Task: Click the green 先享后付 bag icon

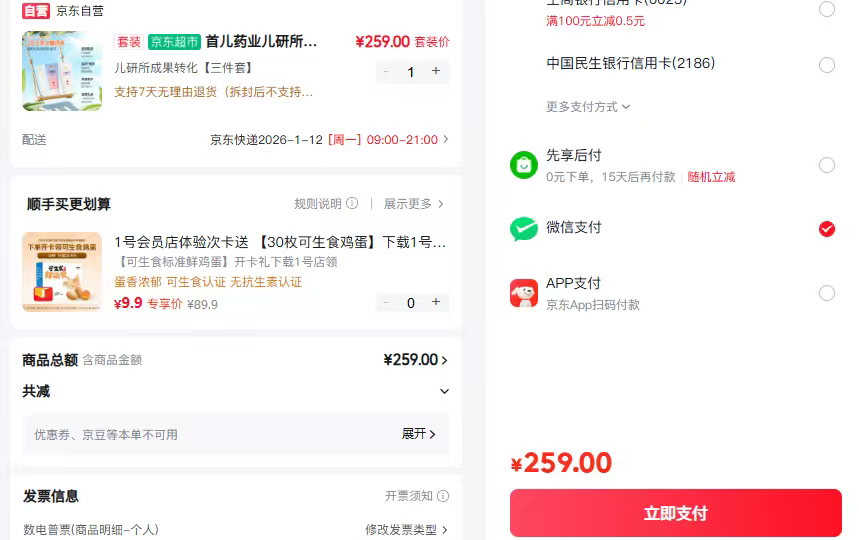Action: [x=524, y=165]
